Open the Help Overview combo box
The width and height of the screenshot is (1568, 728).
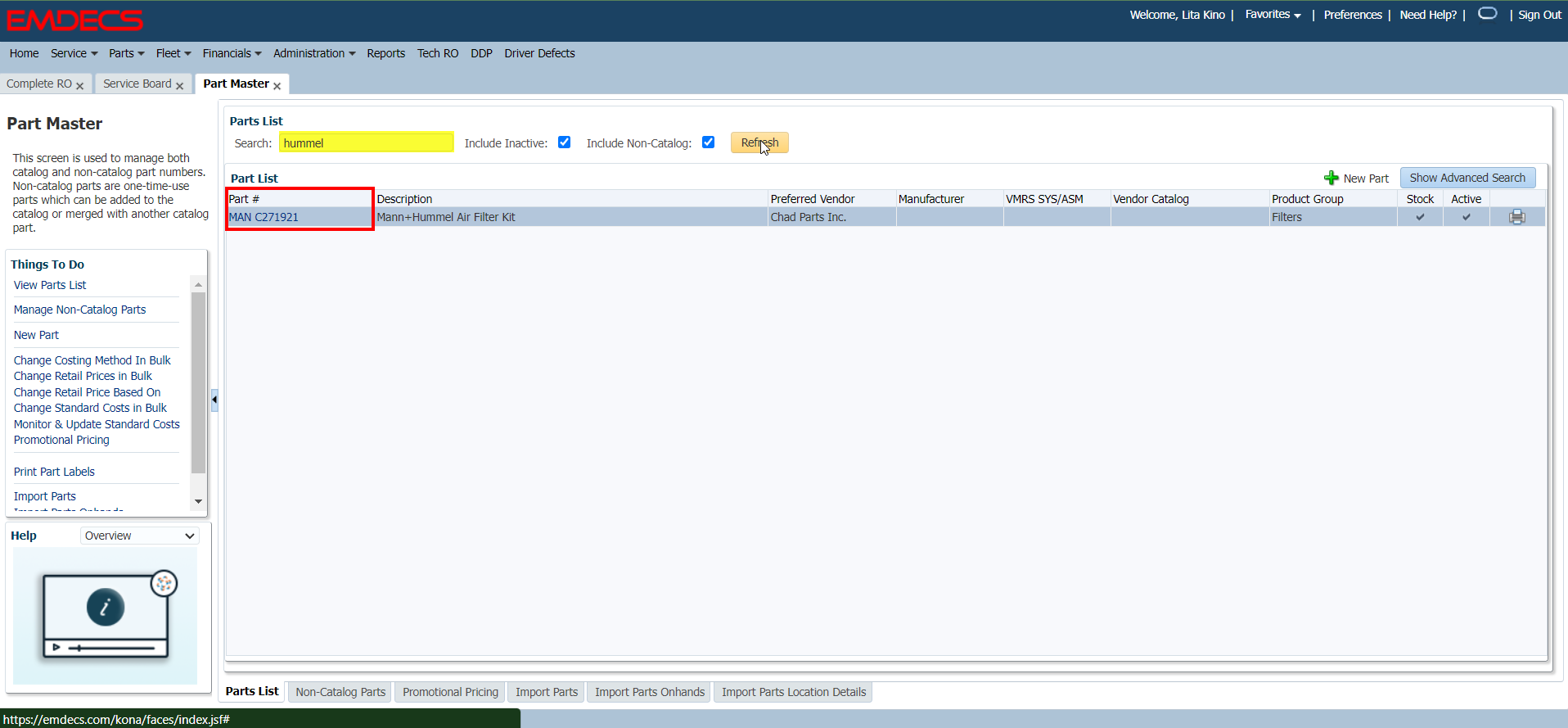140,536
